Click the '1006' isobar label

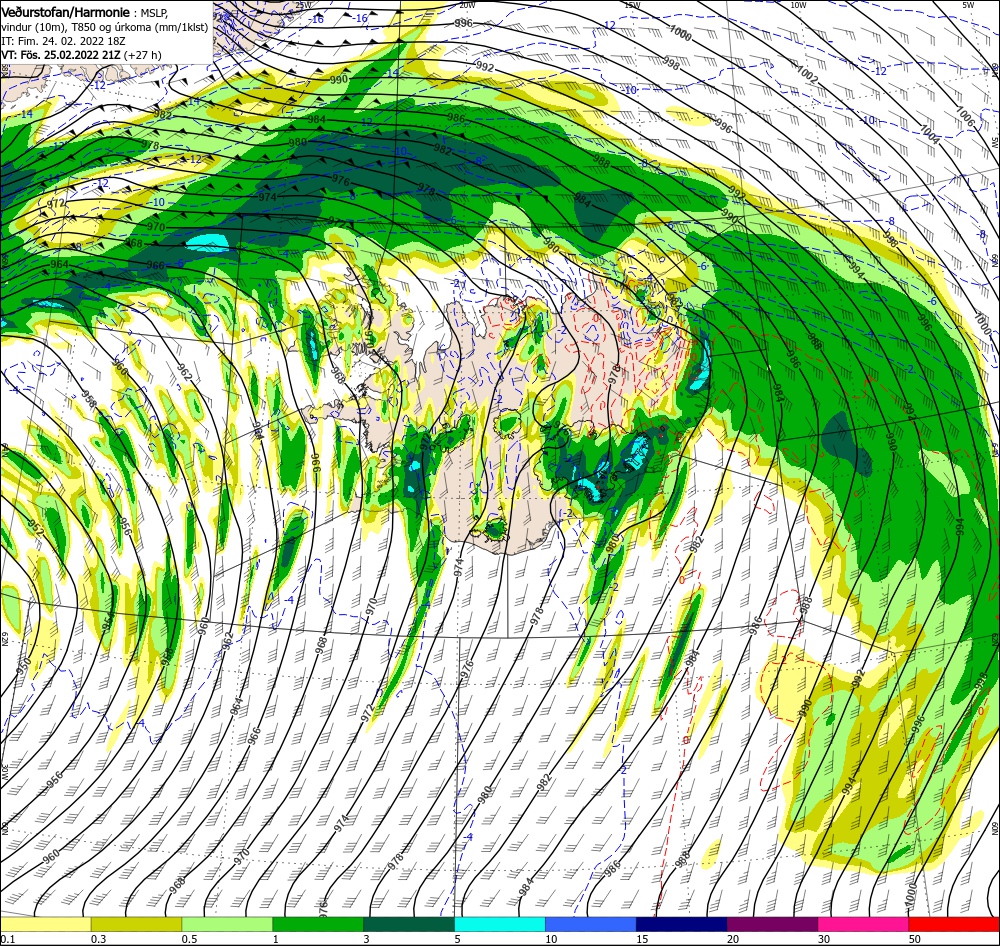pos(964,114)
